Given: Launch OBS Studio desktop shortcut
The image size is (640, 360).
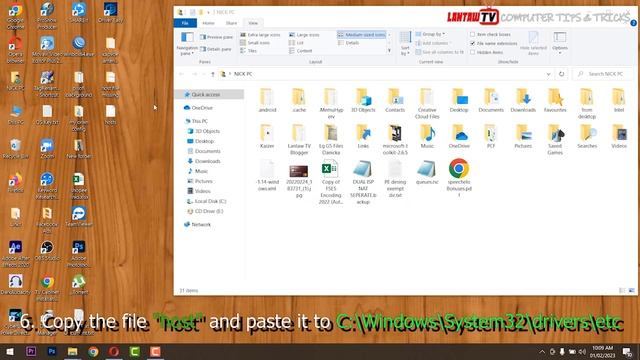Looking at the screenshot, I should (47, 251).
